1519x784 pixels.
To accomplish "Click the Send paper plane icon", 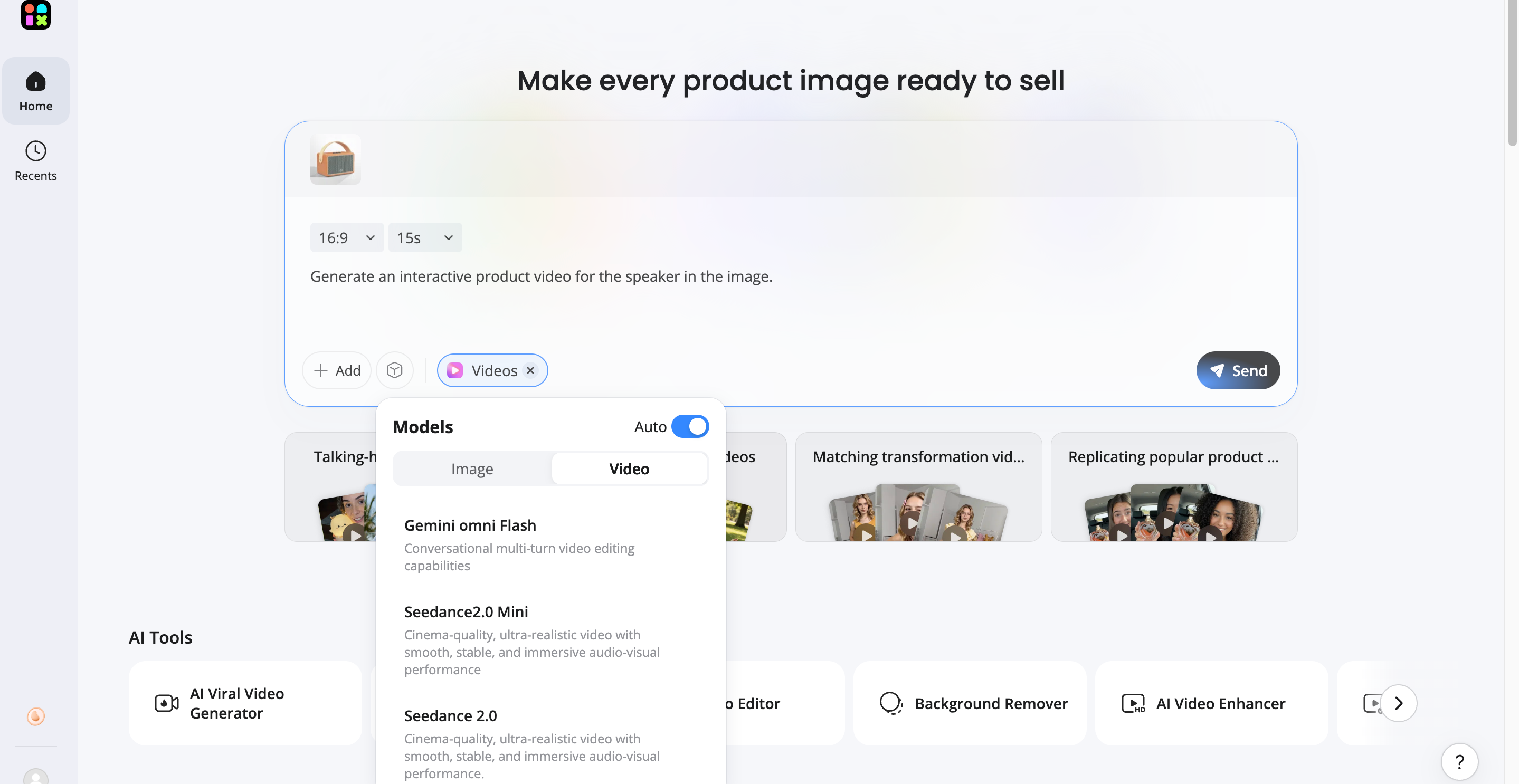I will point(1217,370).
